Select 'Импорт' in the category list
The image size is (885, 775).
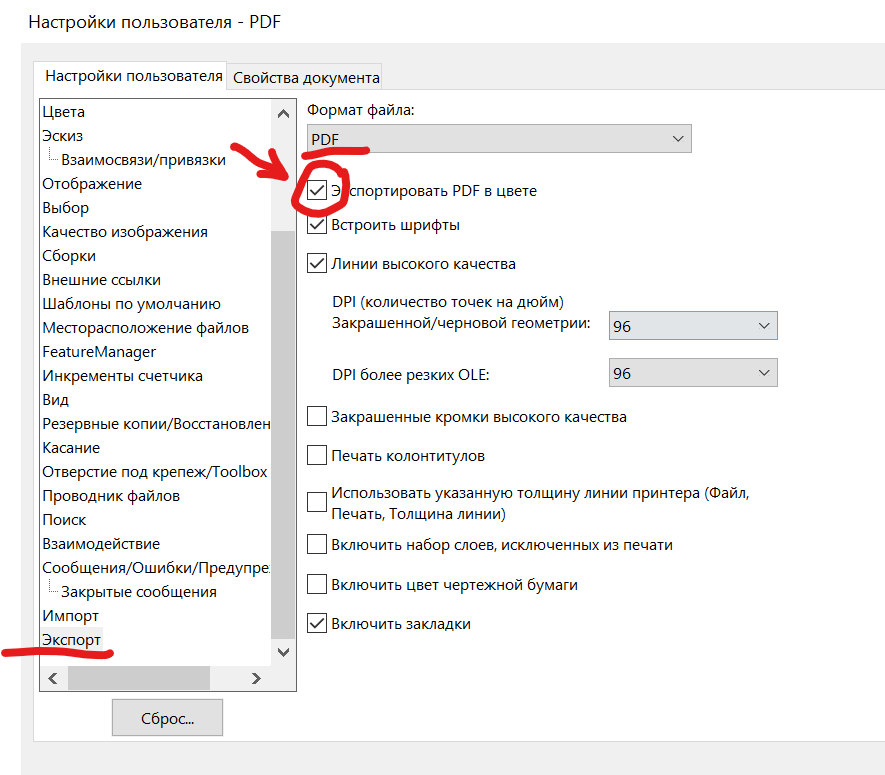pyautogui.click(x=70, y=616)
